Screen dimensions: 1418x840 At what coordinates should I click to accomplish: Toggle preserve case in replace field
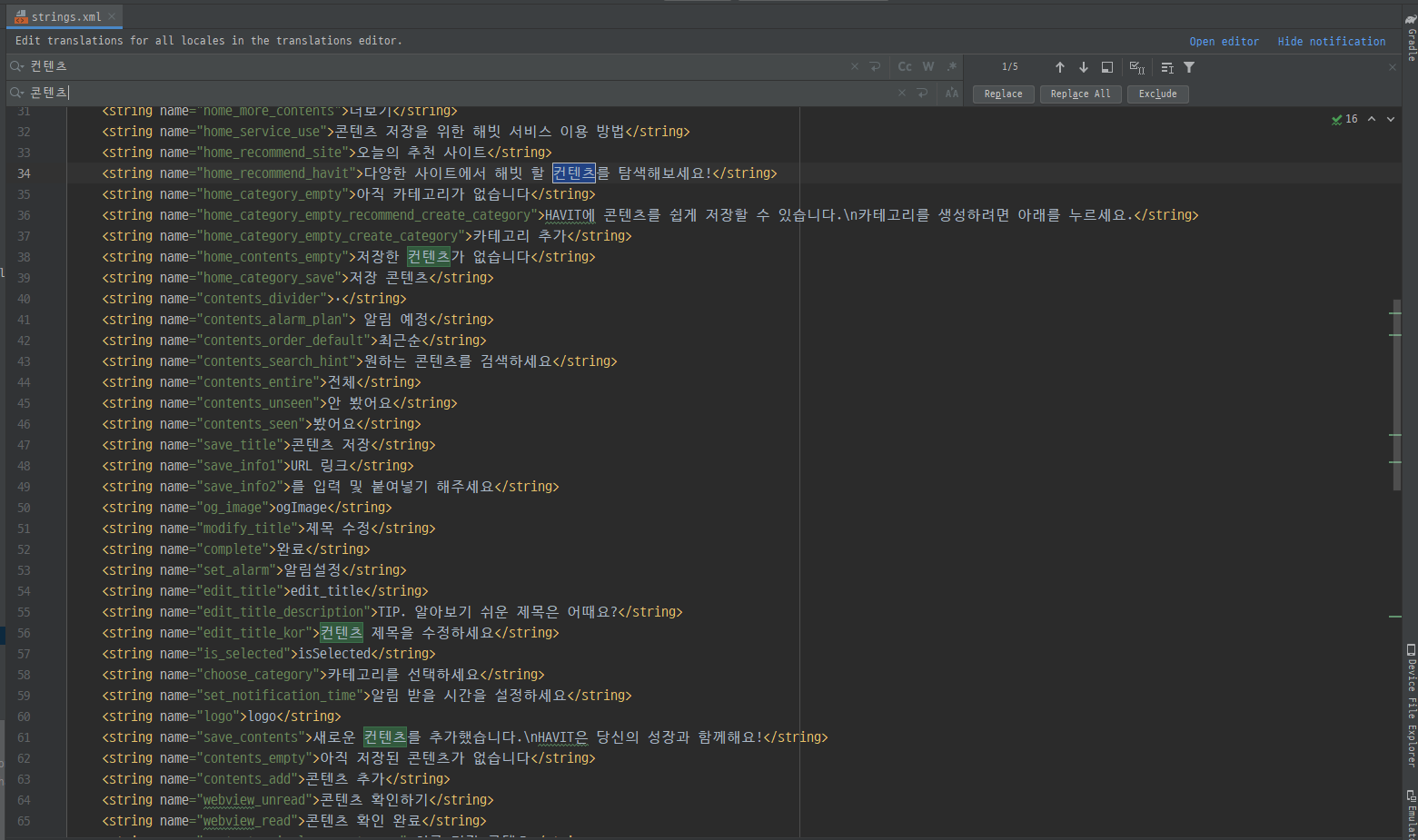pyautogui.click(x=951, y=93)
